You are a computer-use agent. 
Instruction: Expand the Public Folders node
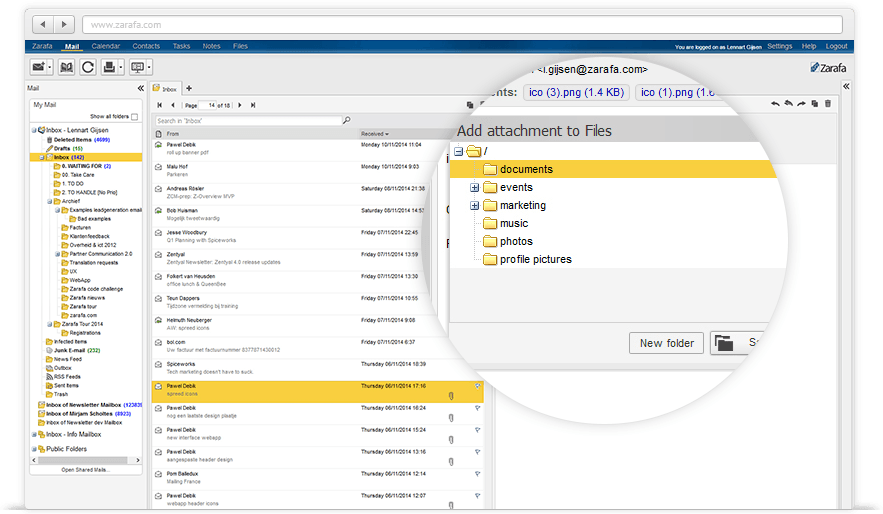tap(34, 449)
